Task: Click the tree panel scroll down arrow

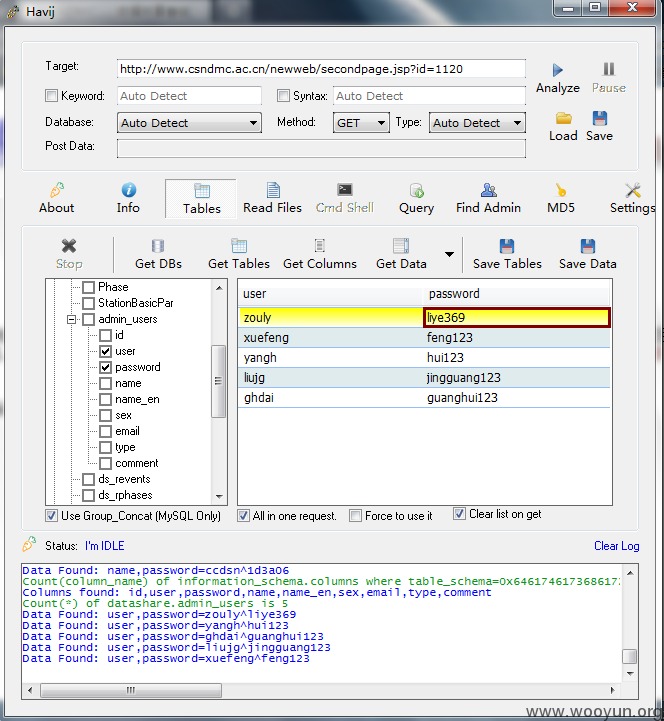Action: (x=219, y=496)
